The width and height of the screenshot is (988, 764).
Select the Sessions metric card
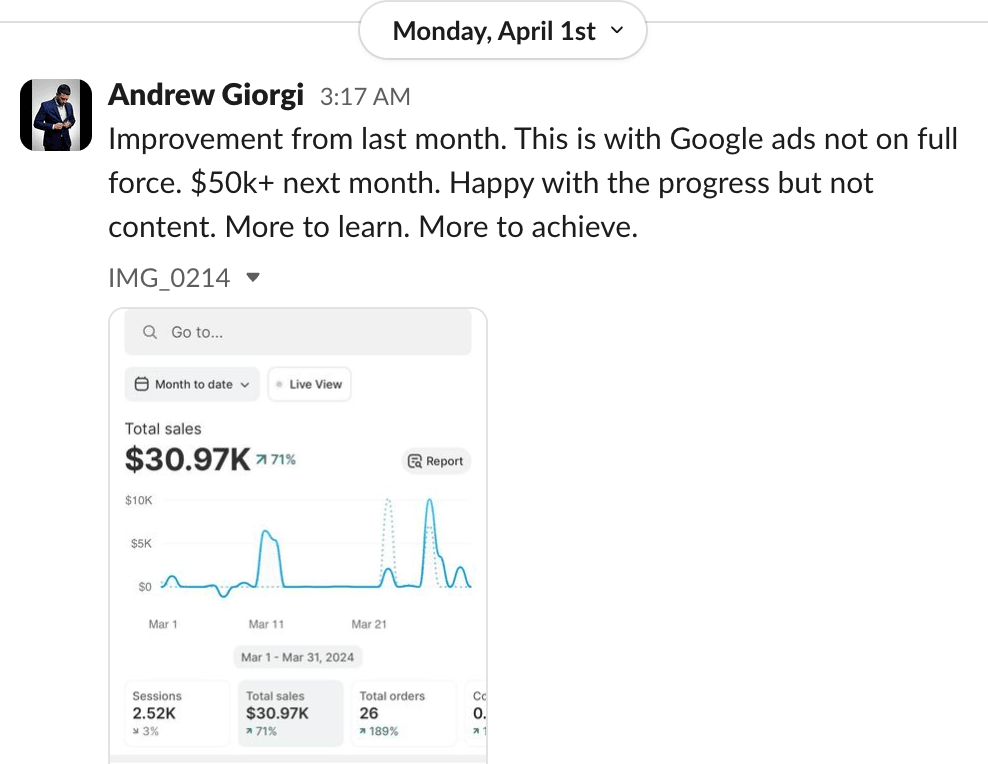click(178, 713)
